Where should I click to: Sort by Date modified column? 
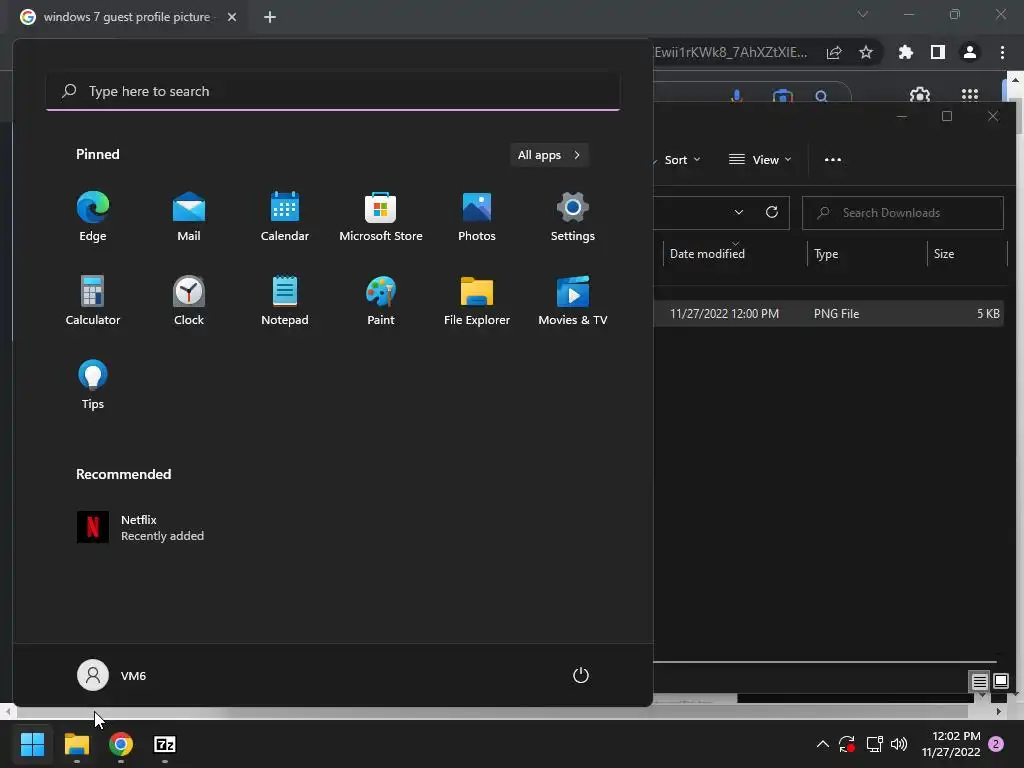pyautogui.click(x=707, y=254)
